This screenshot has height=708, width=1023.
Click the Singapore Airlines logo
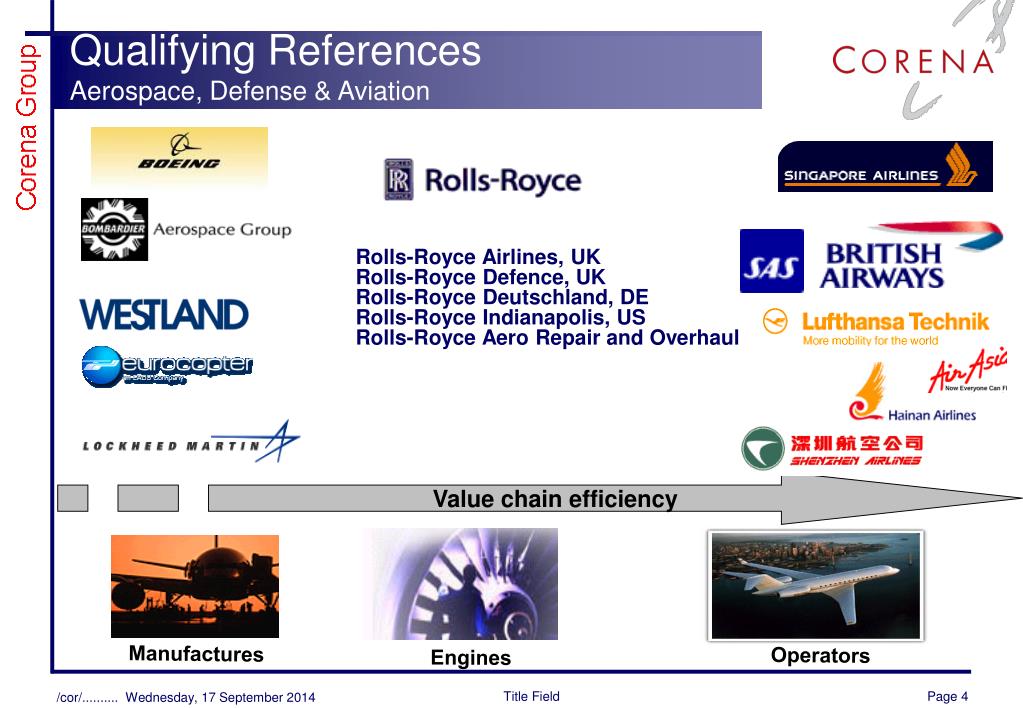coord(885,166)
